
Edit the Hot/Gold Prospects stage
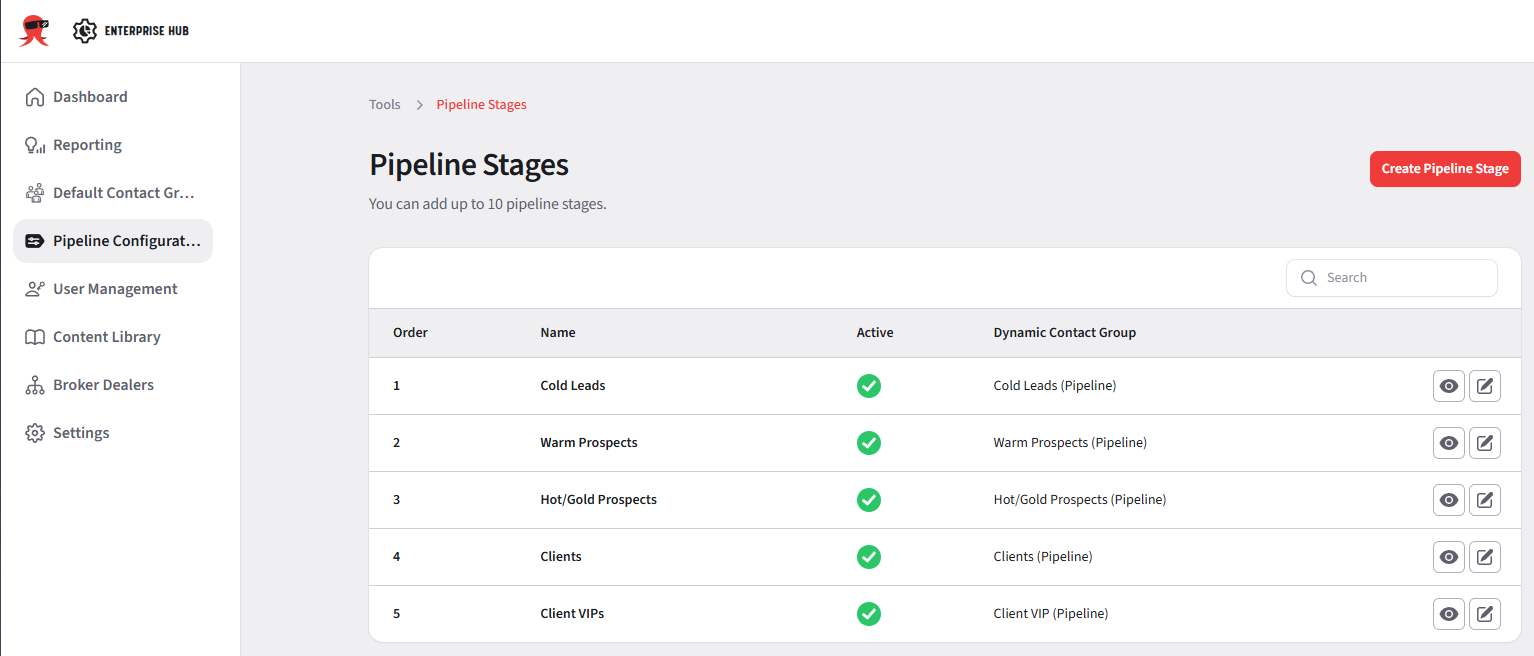[x=1485, y=500]
